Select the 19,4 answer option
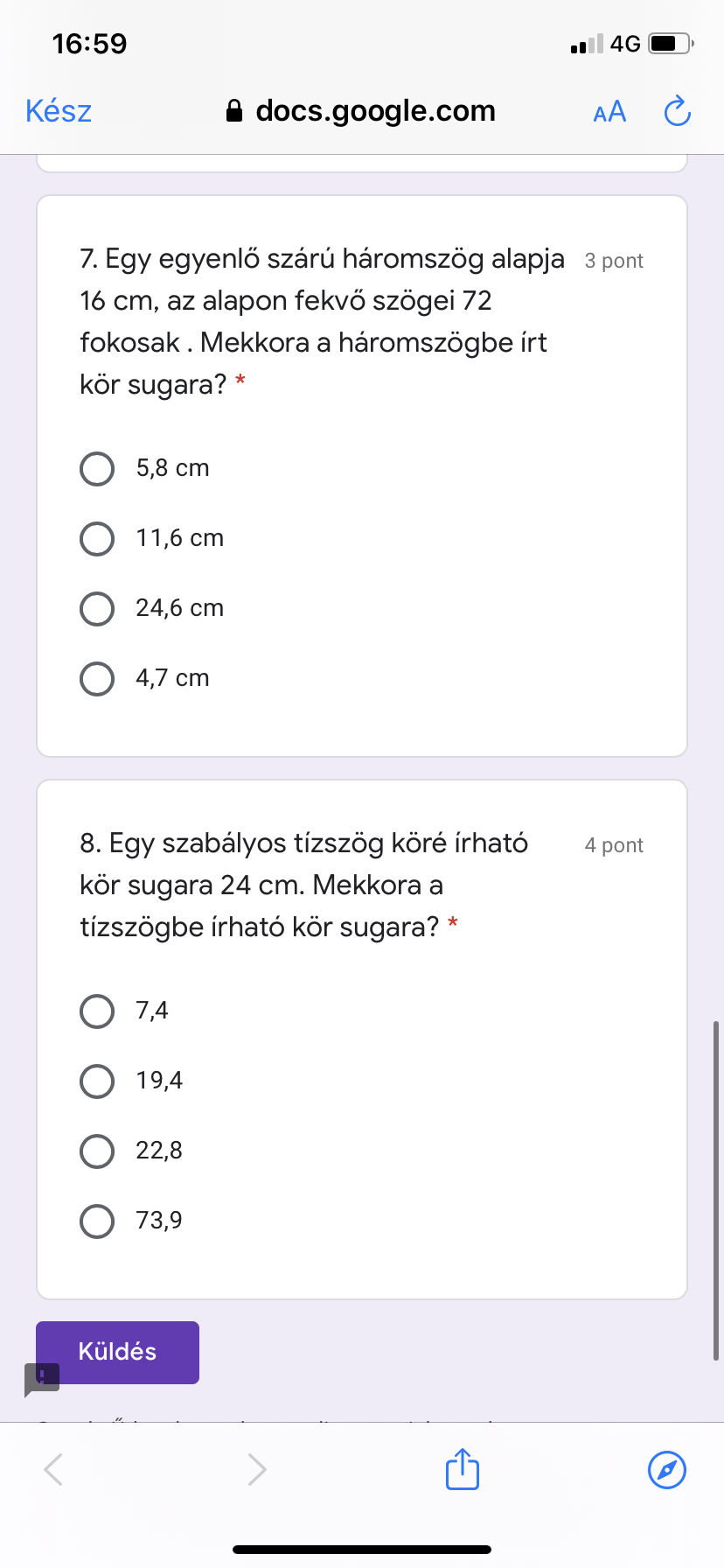 pyautogui.click(x=97, y=1081)
